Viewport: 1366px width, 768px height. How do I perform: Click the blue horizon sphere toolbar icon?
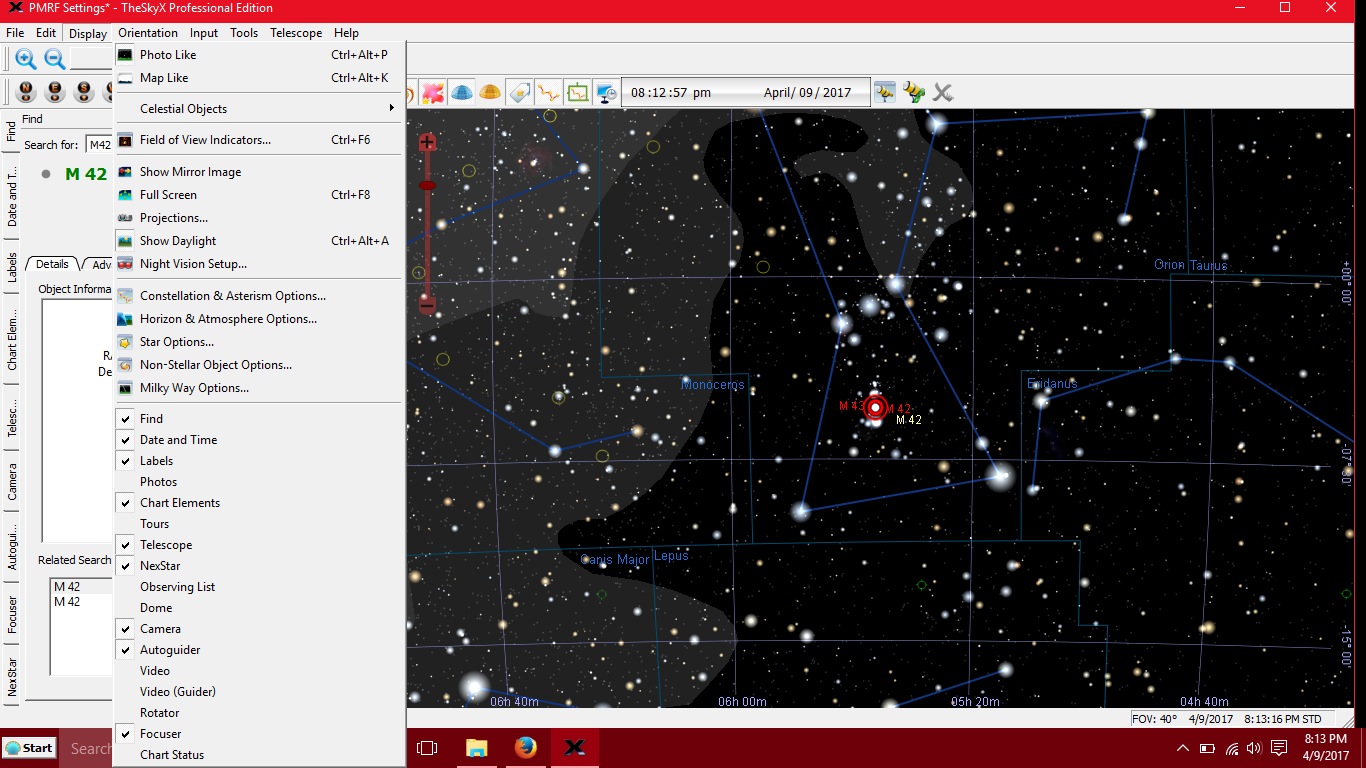pos(461,92)
